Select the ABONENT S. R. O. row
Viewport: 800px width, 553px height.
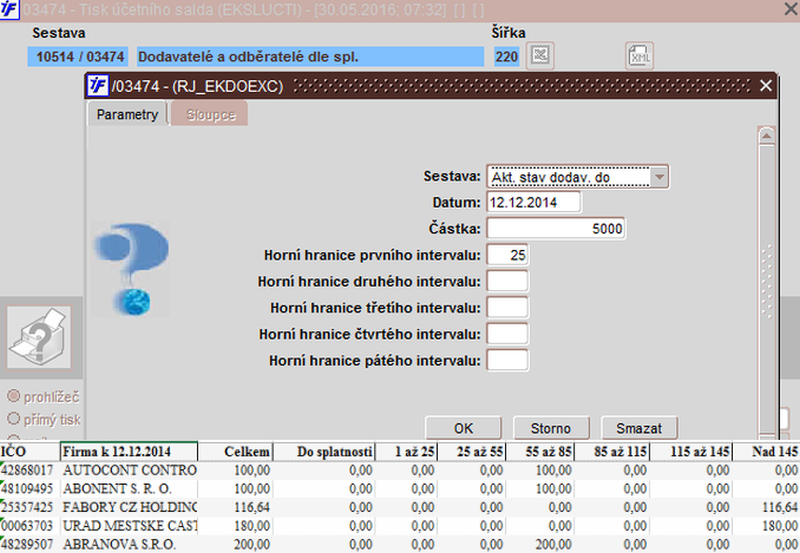400,489
